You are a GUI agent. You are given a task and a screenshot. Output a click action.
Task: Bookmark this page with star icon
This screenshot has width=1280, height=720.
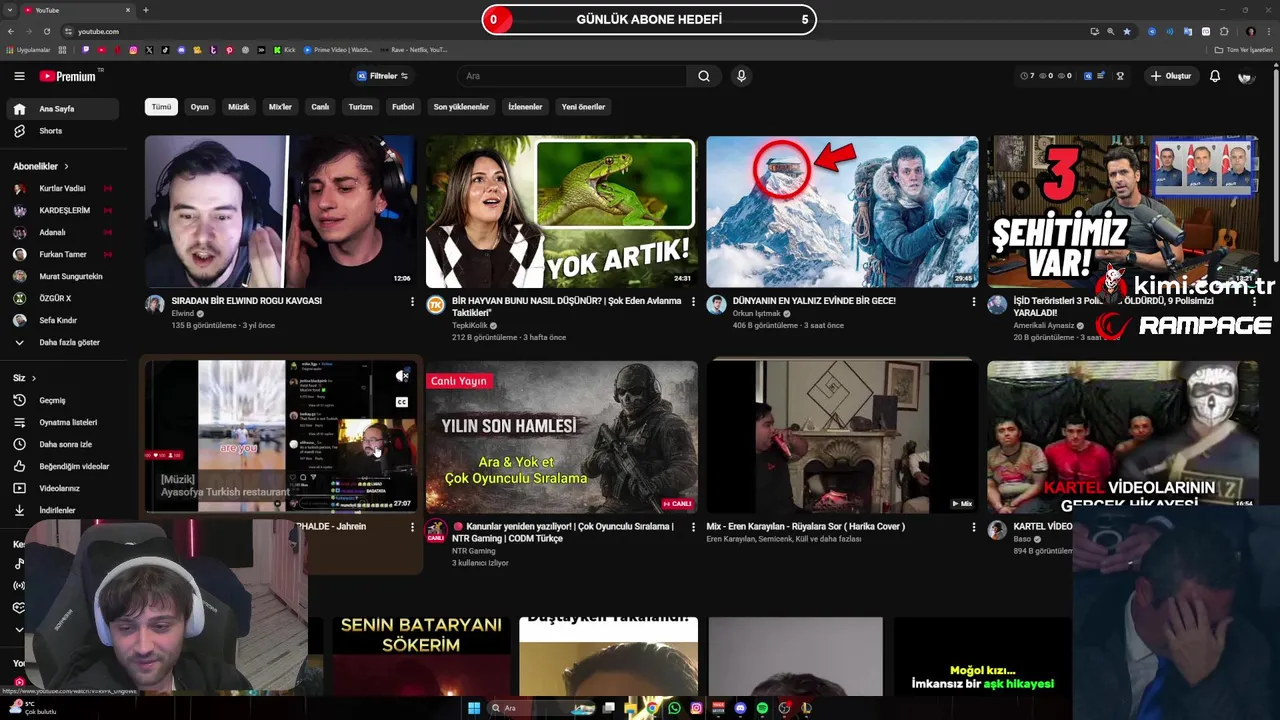(1127, 31)
